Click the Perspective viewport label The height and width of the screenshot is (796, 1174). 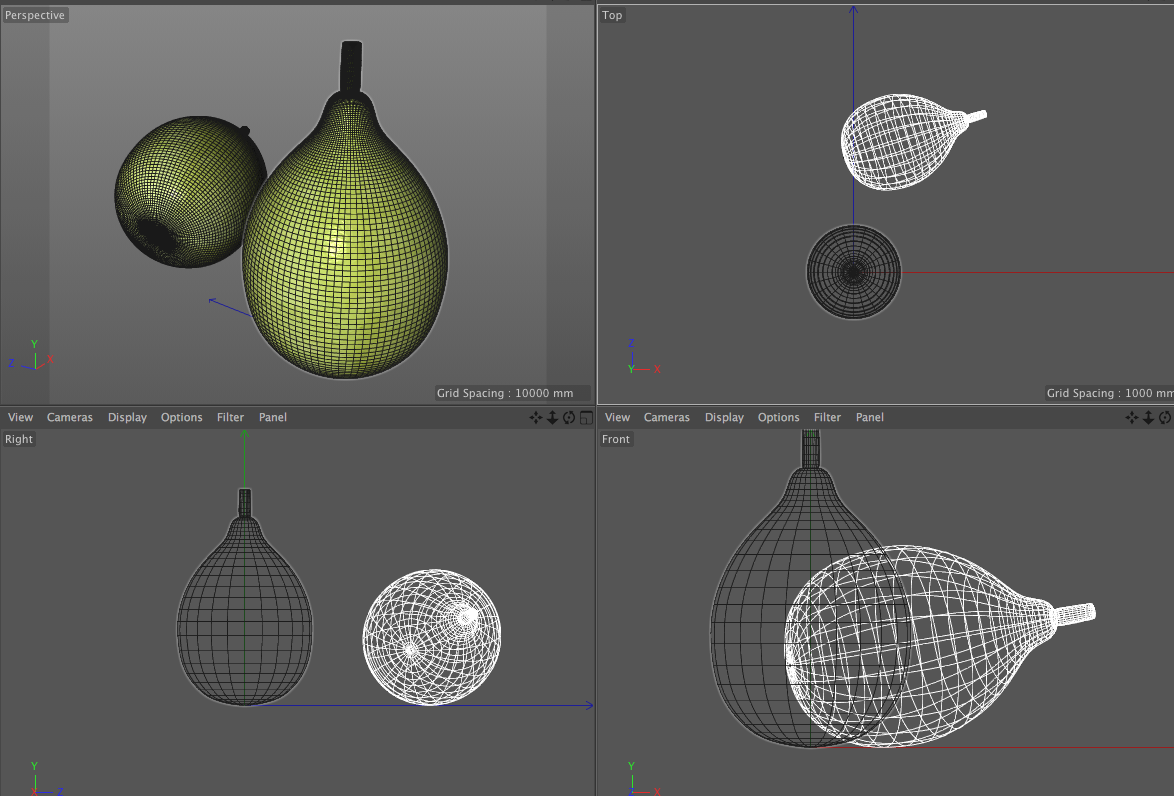(34, 15)
